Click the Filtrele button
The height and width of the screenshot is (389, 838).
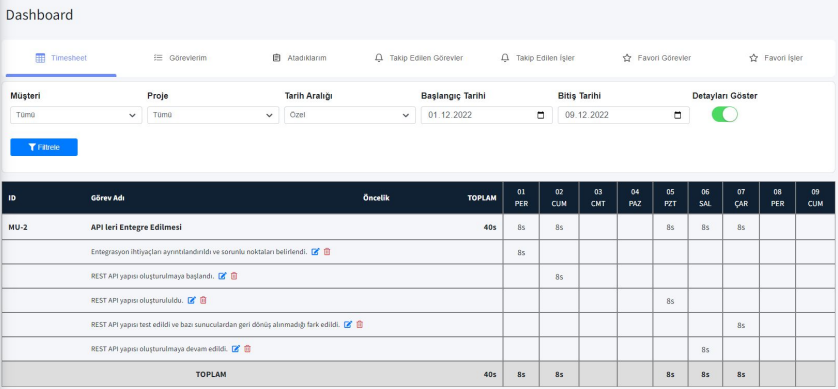(x=44, y=147)
